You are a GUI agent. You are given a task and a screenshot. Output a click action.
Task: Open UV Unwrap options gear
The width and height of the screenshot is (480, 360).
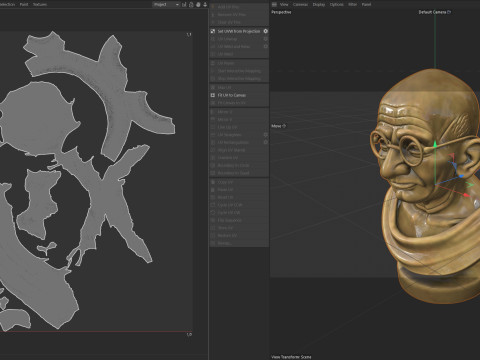click(x=266, y=39)
